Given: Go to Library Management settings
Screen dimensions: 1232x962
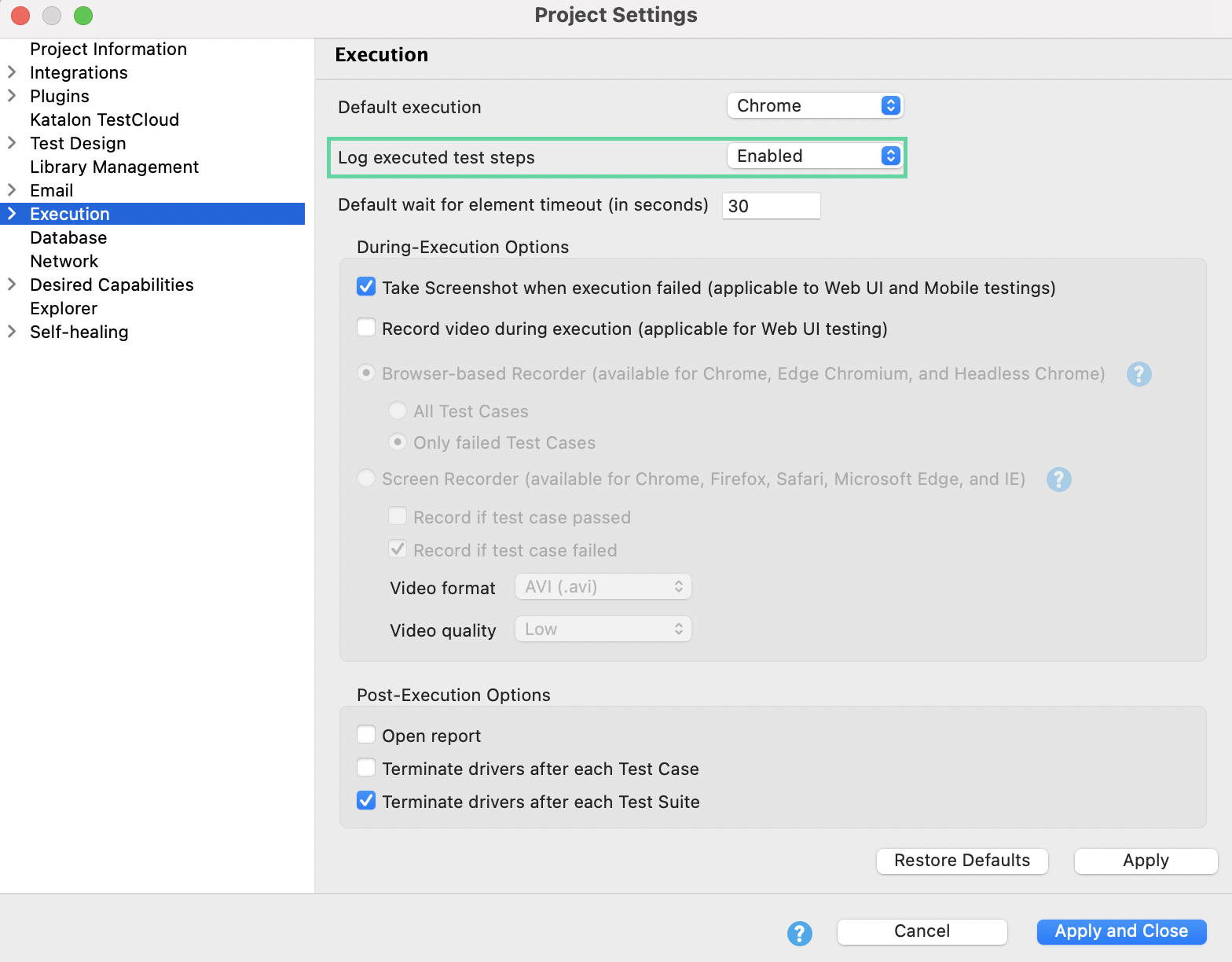Looking at the screenshot, I should click(x=114, y=167).
